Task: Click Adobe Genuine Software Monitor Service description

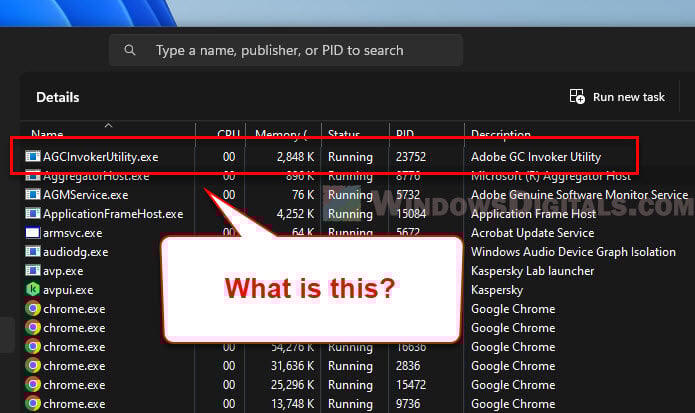Action: (579, 195)
